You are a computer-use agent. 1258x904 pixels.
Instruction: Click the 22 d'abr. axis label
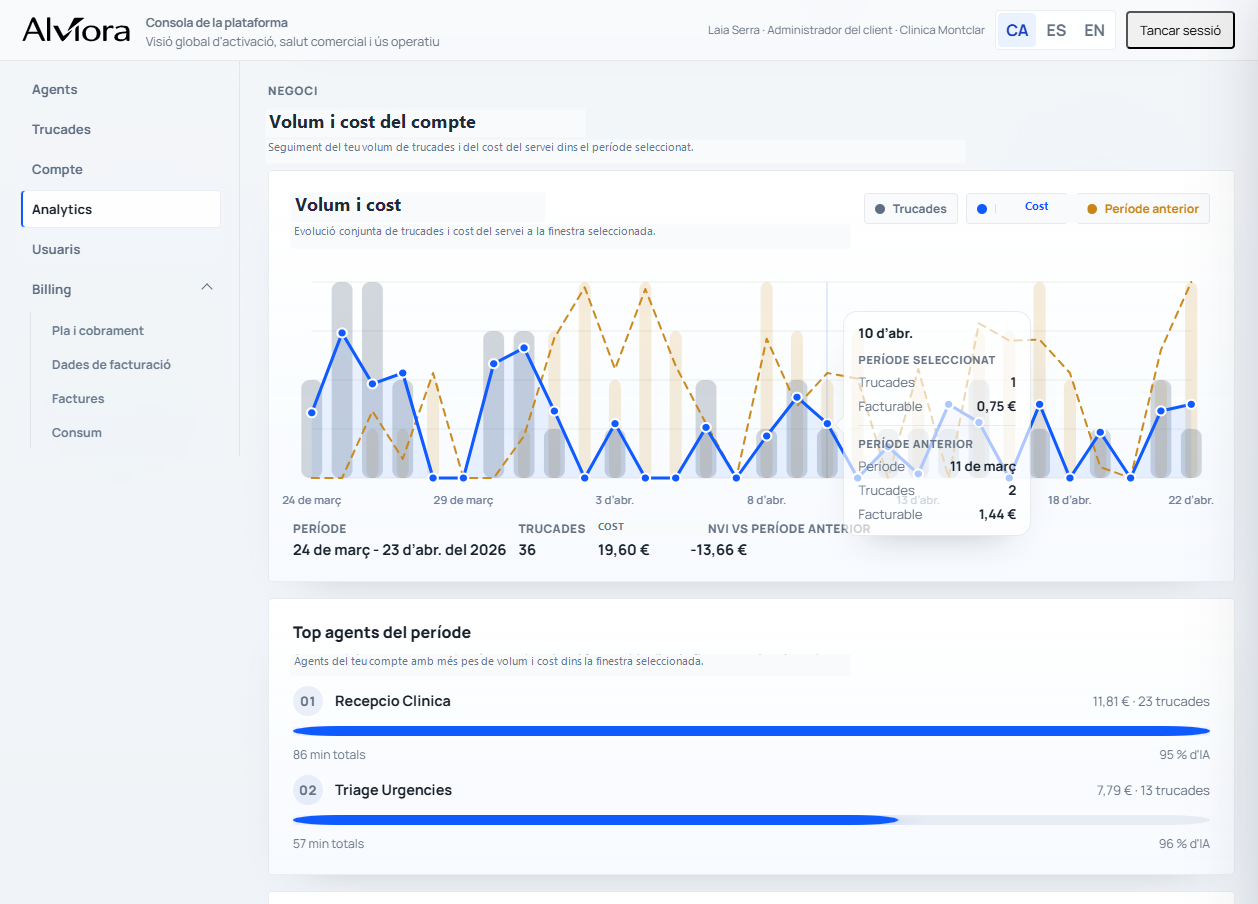point(1190,500)
